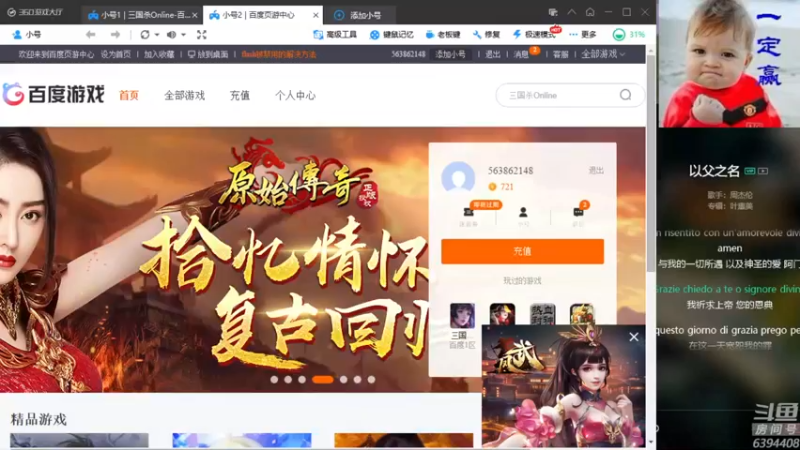
Task: Click 加入收藏 link
Action: pos(159,54)
